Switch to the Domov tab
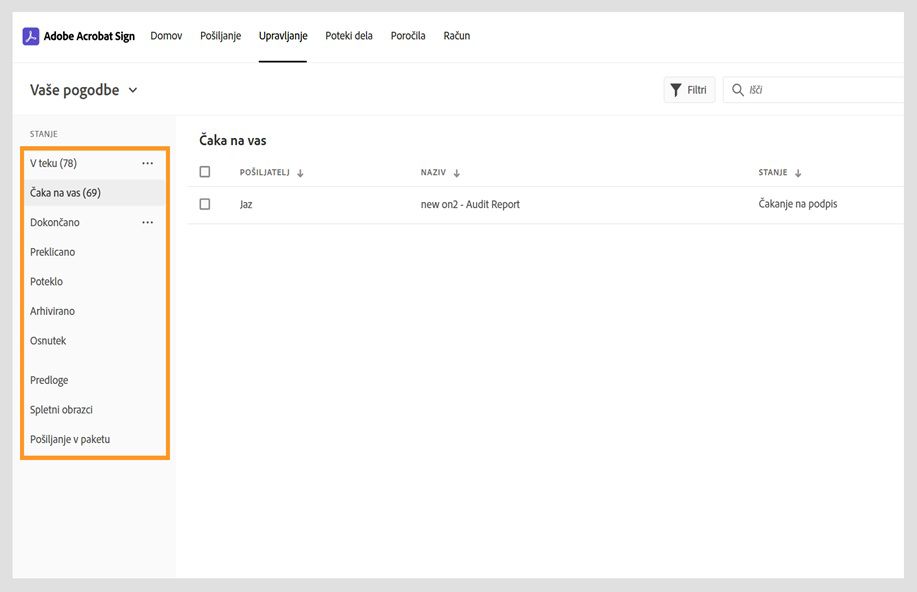The image size is (917, 592). pyautogui.click(x=165, y=35)
